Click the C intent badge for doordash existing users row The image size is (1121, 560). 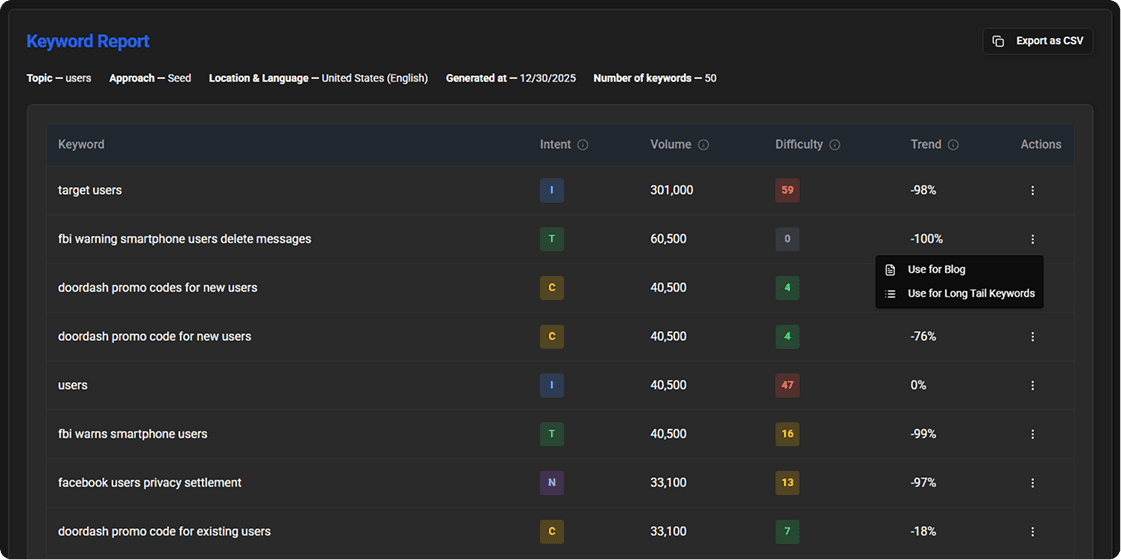coord(552,531)
